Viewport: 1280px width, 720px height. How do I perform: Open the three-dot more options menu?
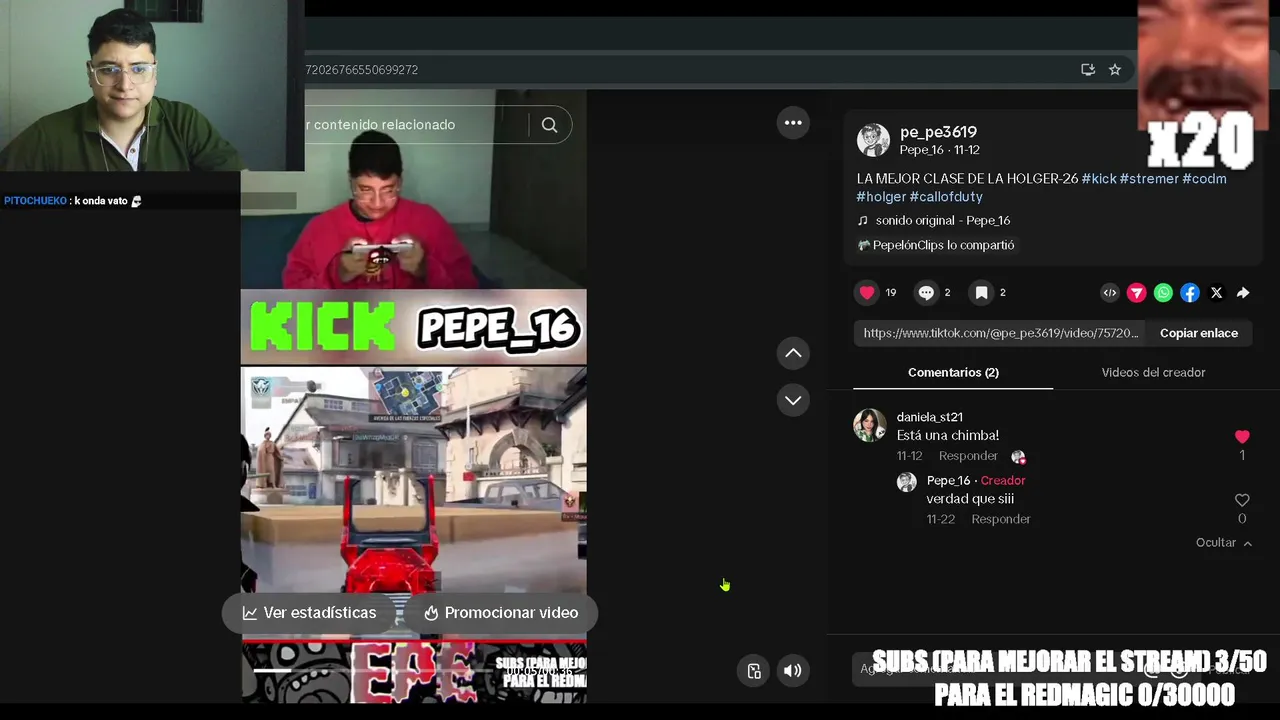(x=793, y=123)
